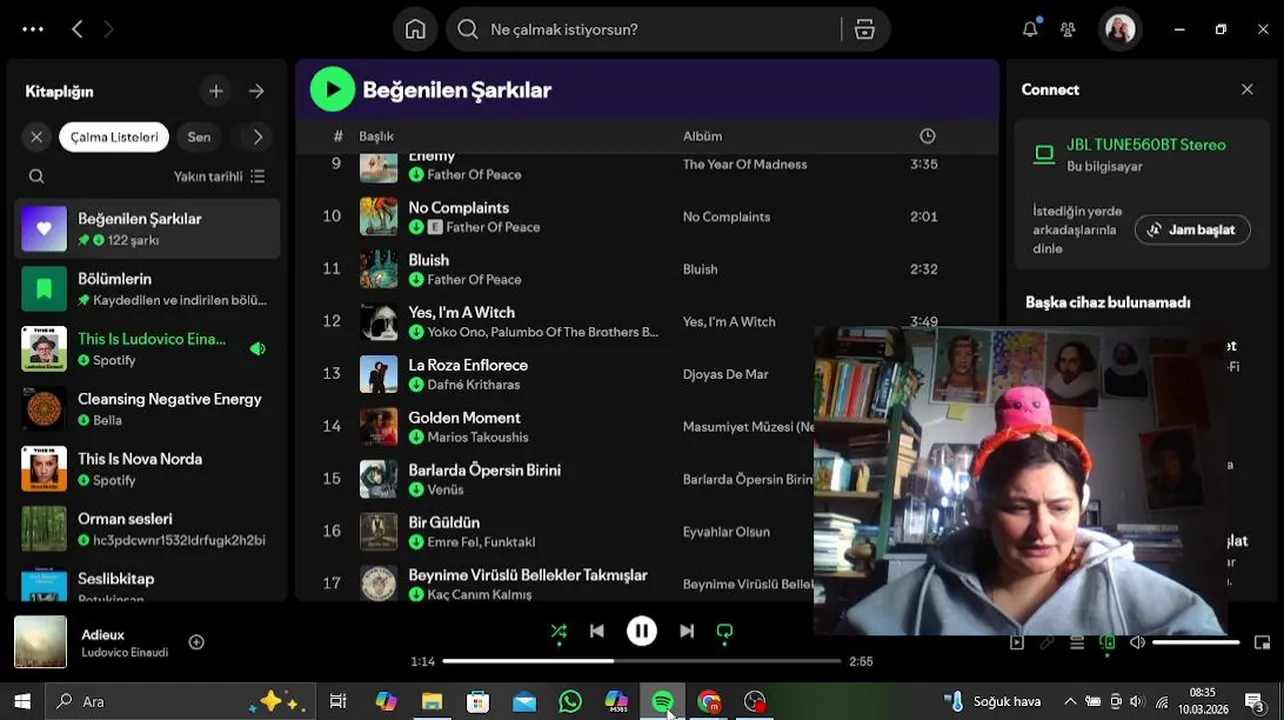Start a Jam with Jam başlat

tap(1192, 230)
